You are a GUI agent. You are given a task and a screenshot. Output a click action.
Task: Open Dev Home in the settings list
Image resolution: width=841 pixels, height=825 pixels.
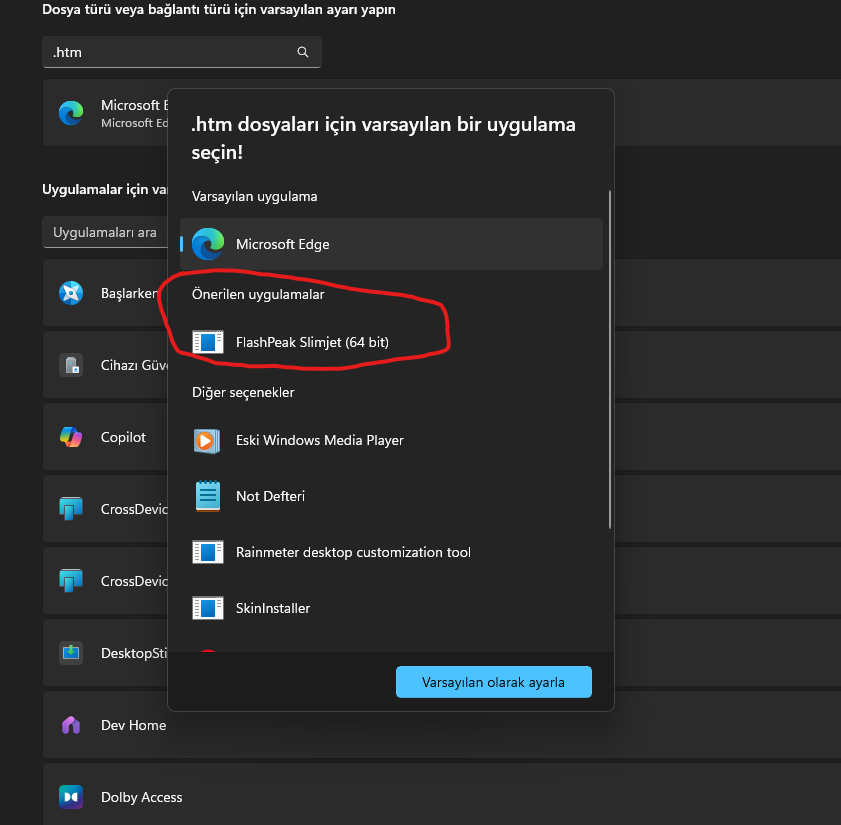tap(441, 725)
